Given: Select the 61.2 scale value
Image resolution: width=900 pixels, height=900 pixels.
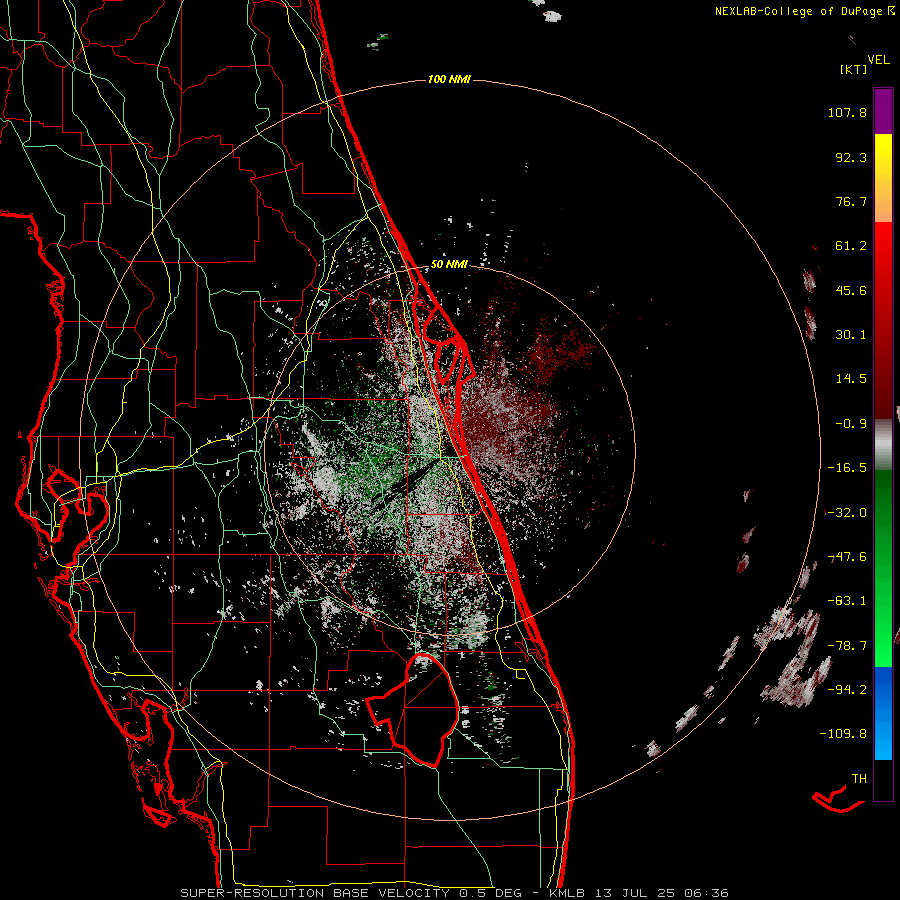Looking at the screenshot, I should [x=851, y=246].
